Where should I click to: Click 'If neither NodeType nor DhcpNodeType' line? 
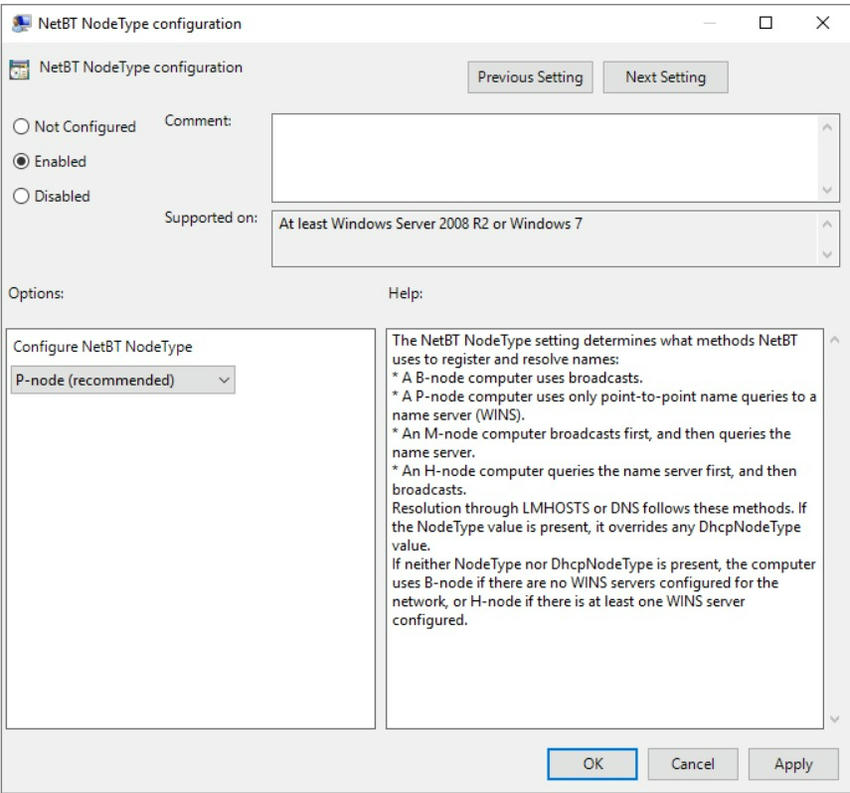604,564
